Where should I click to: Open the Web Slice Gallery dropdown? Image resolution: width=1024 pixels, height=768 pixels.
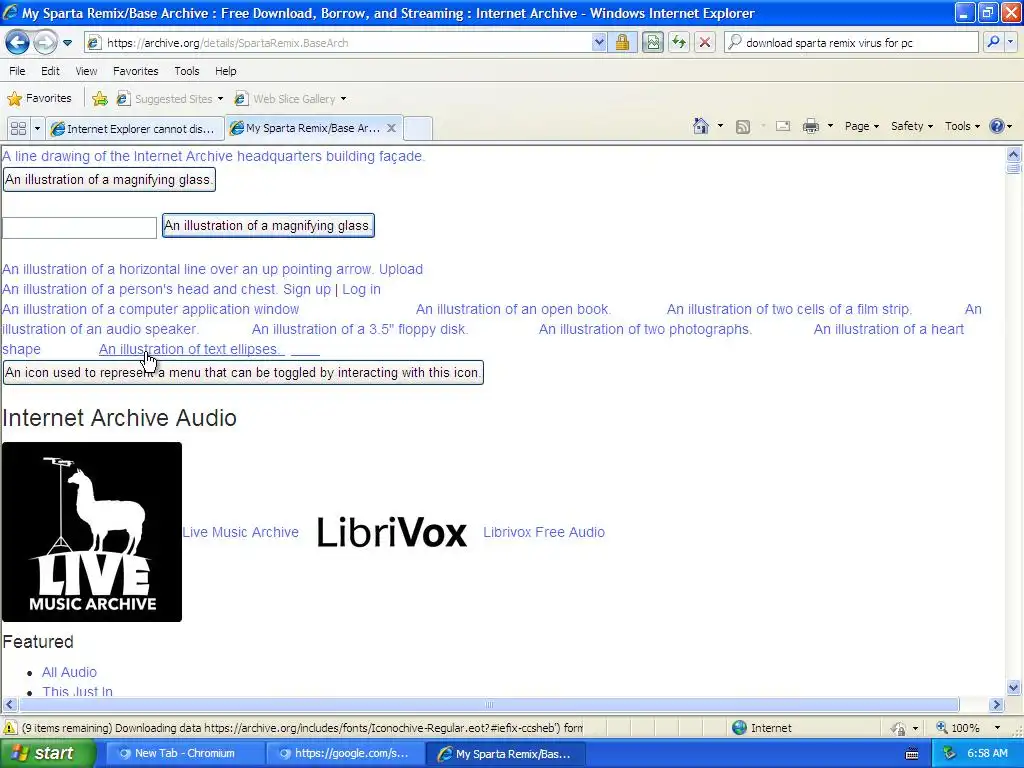click(x=291, y=99)
